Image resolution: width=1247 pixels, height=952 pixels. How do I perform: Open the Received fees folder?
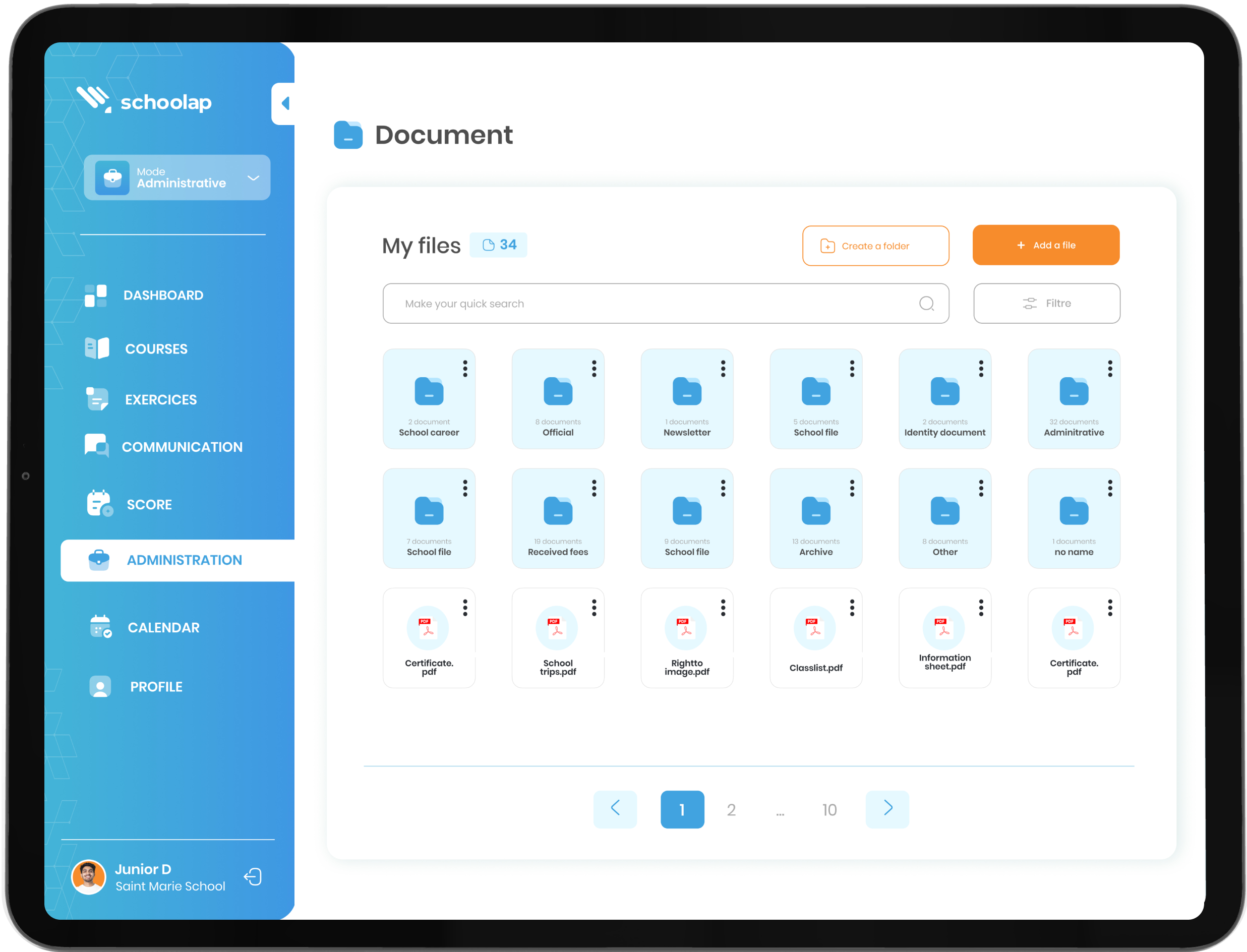pyautogui.click(x=558, y=518)
